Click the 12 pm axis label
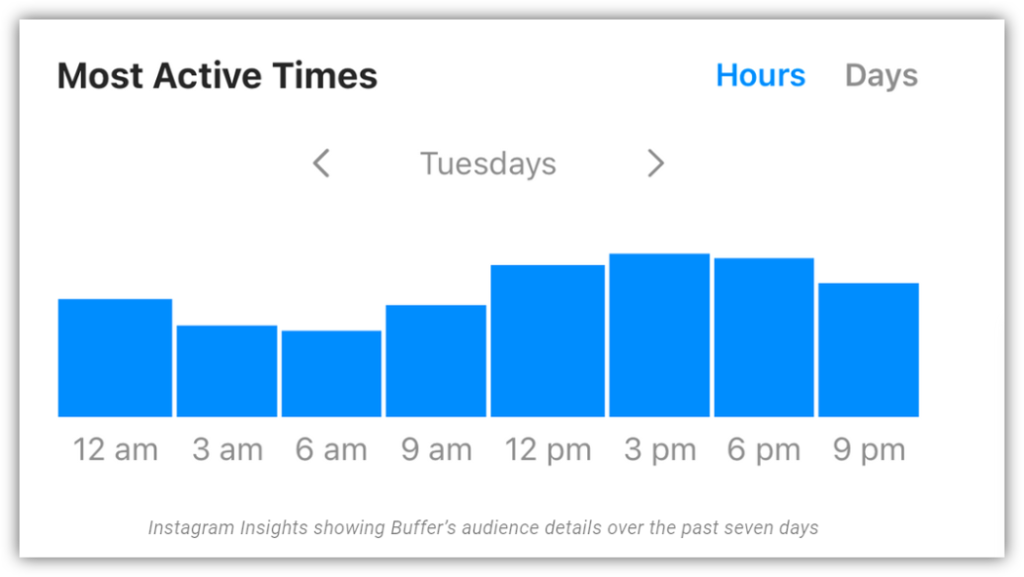Viewport: 1024px width, 577px height. (548, 450)
